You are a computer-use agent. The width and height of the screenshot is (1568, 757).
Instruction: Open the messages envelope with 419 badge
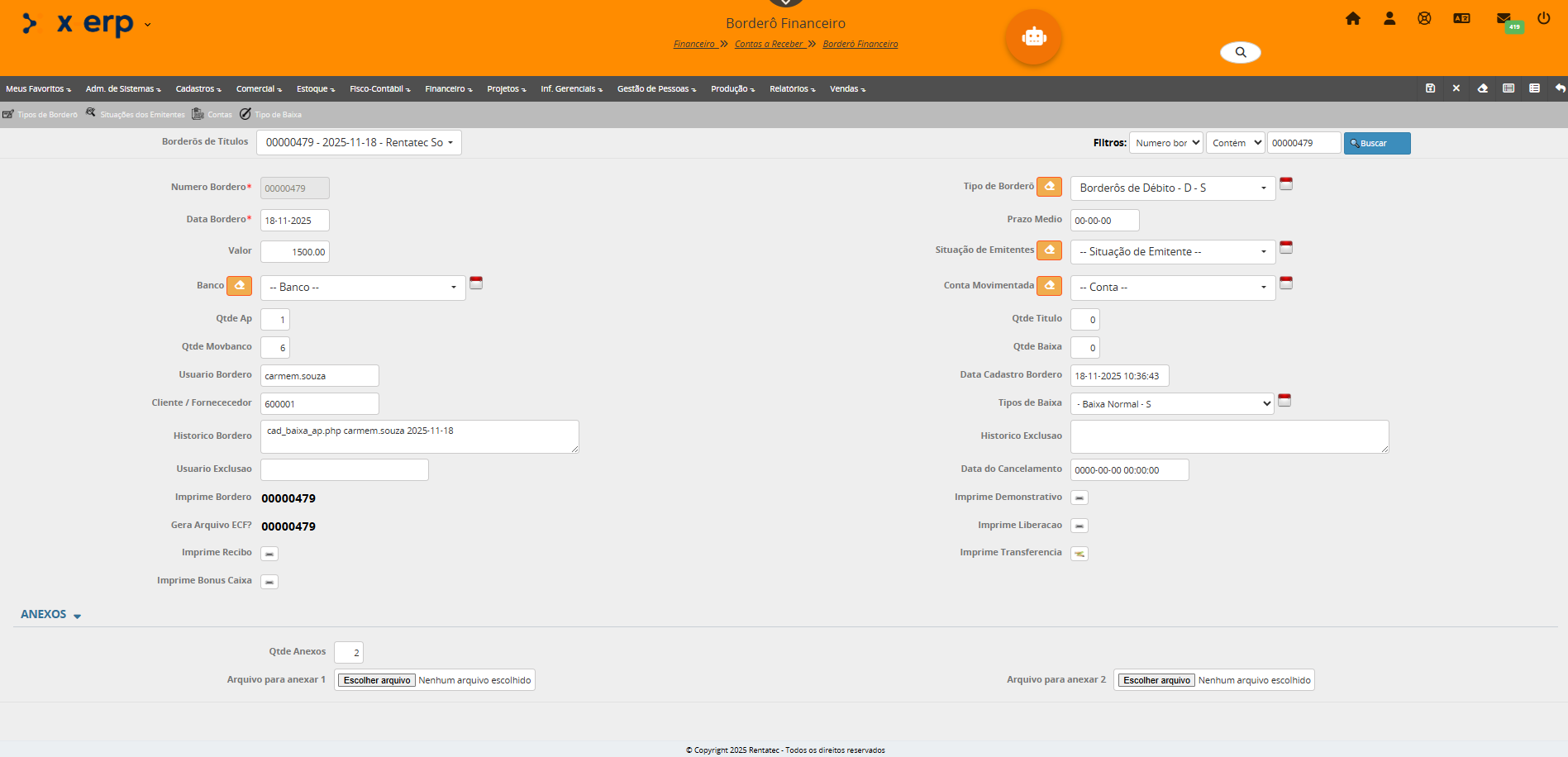tap(1504, 18)
